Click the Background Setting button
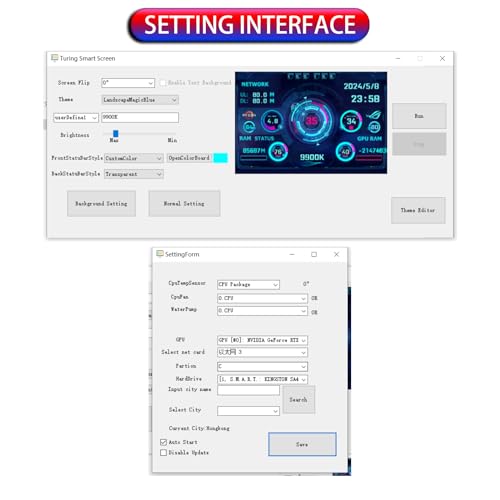 point(101,204)
